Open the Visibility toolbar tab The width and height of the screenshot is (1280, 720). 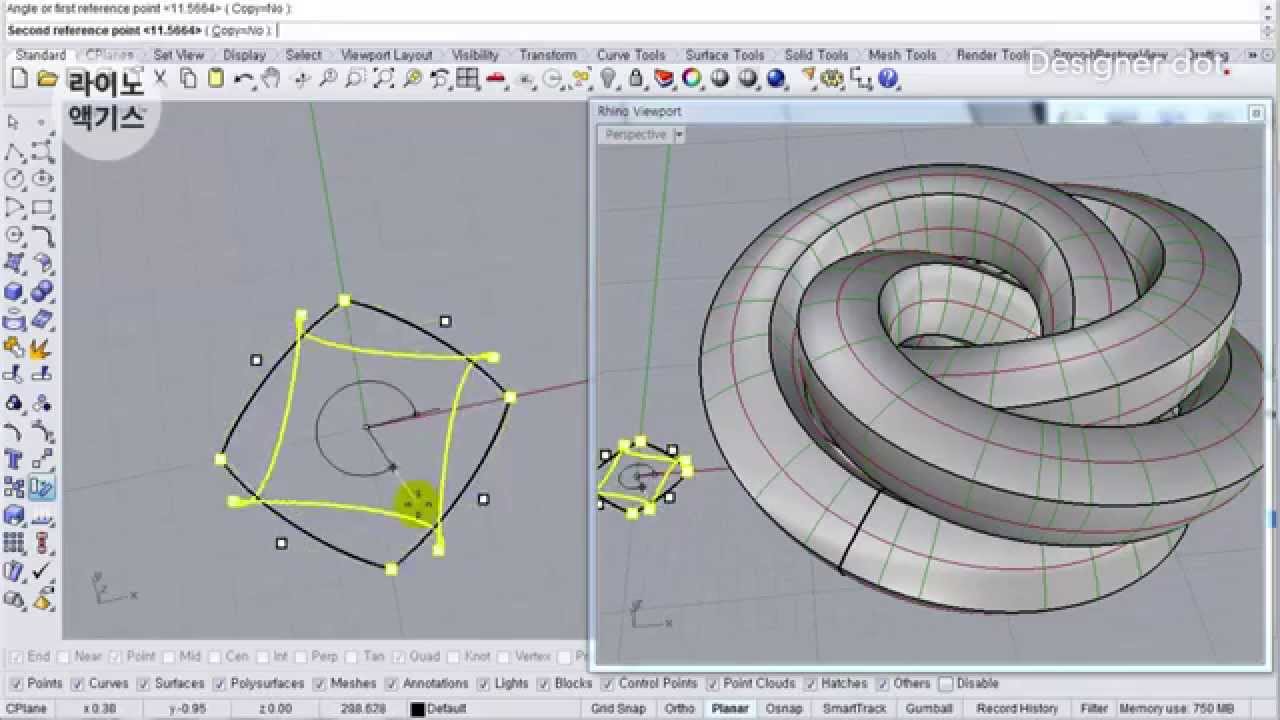[x=475, y=55]
